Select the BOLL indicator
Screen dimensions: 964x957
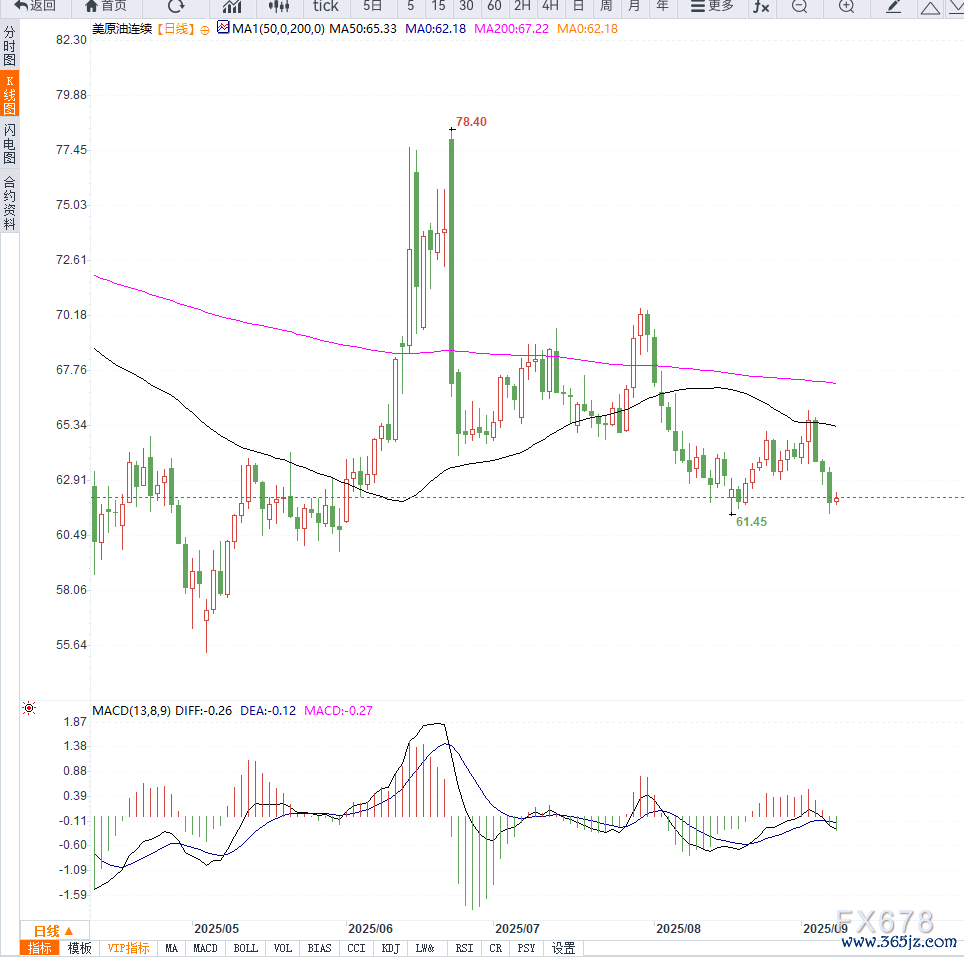[x=245, y=948]
